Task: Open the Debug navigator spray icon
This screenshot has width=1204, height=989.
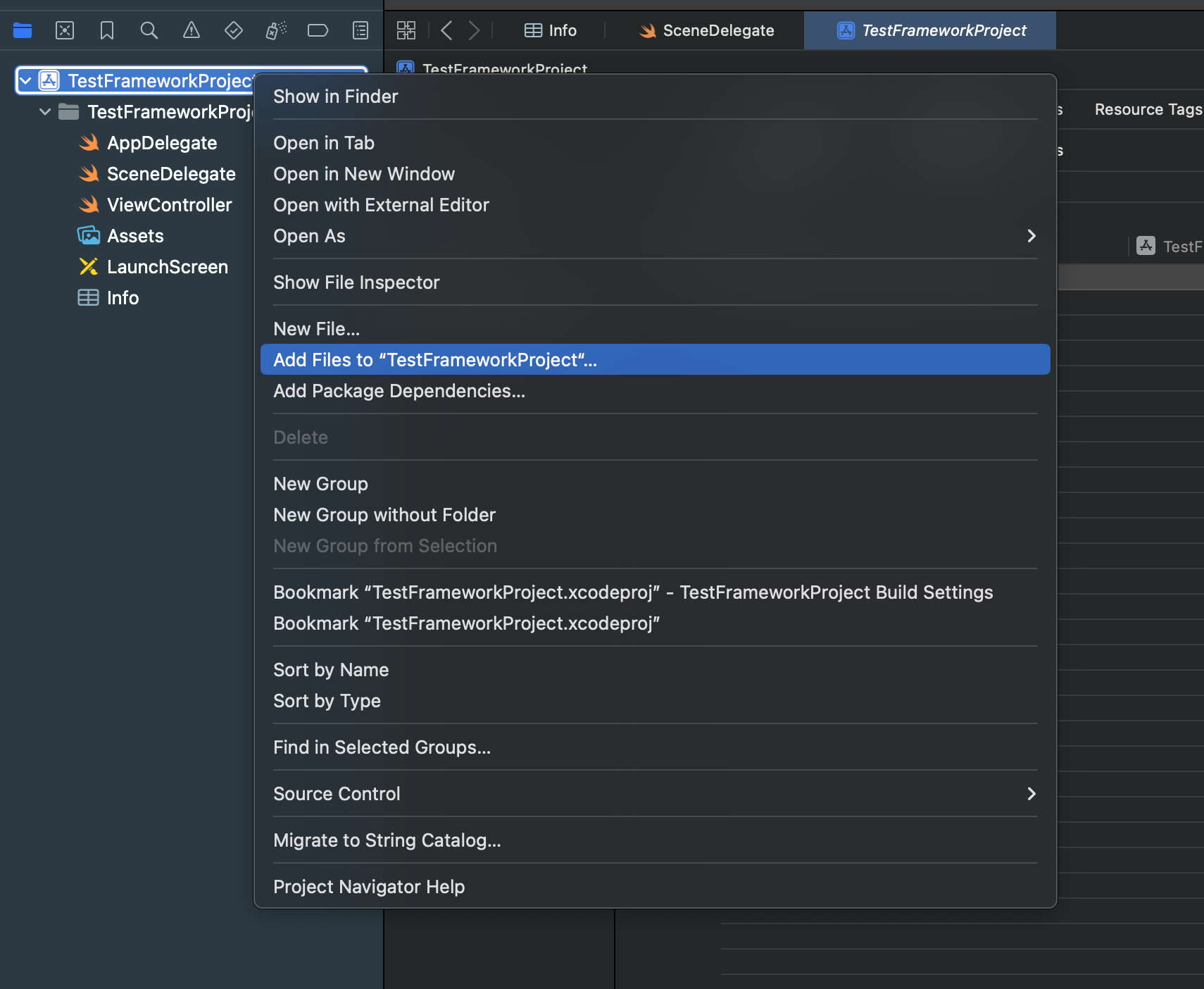Action: pyautogui.click(x=276, y=30)
